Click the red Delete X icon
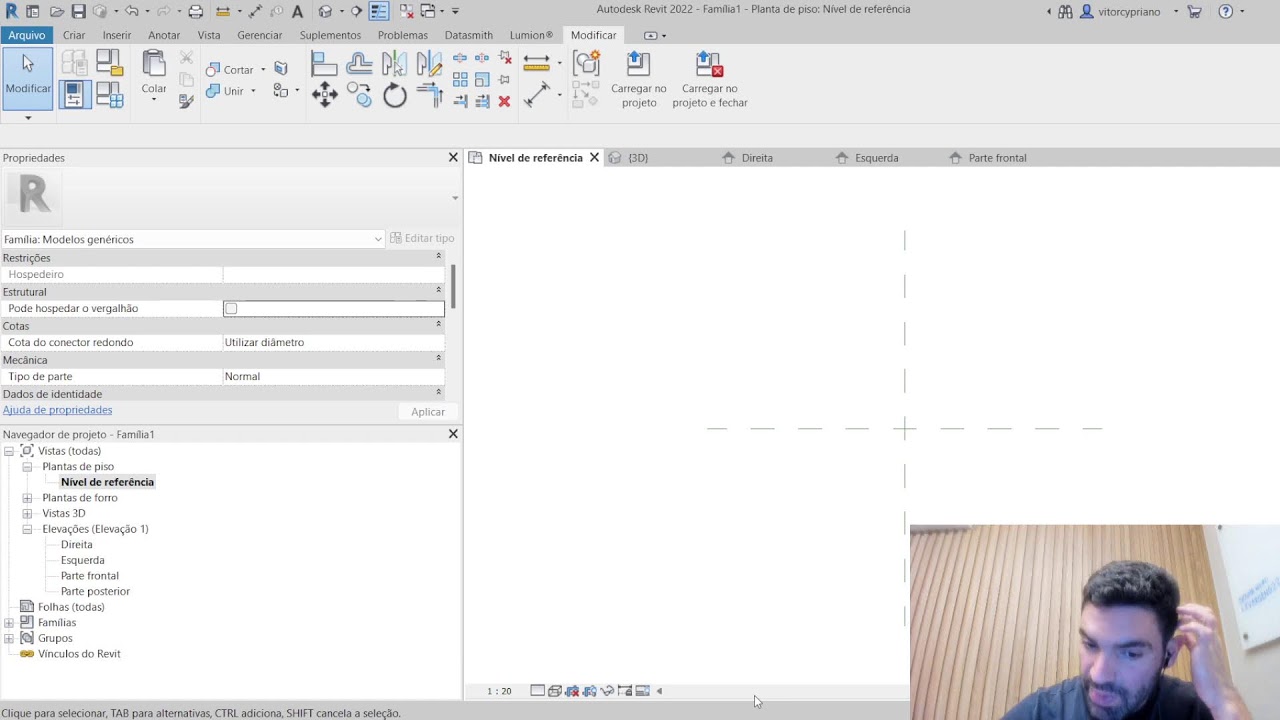 click(x=504, y=101)
